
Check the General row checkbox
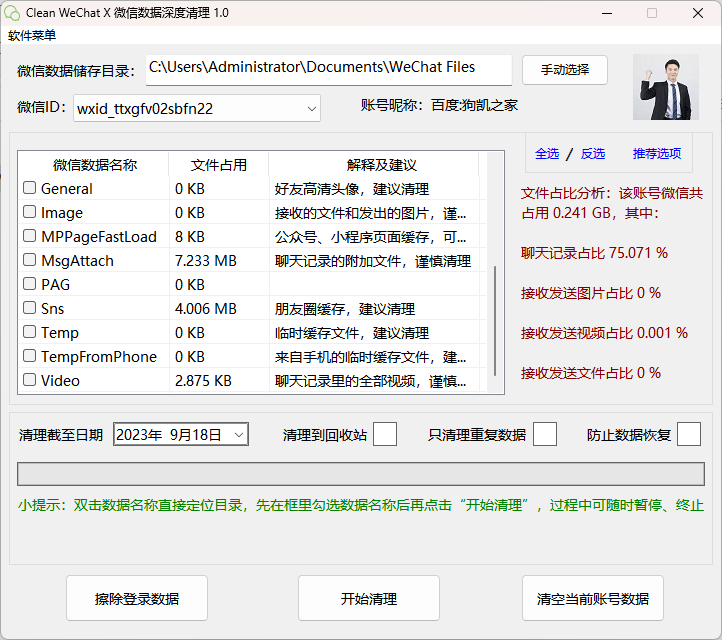pyautogui.click(x=29, y=188)
